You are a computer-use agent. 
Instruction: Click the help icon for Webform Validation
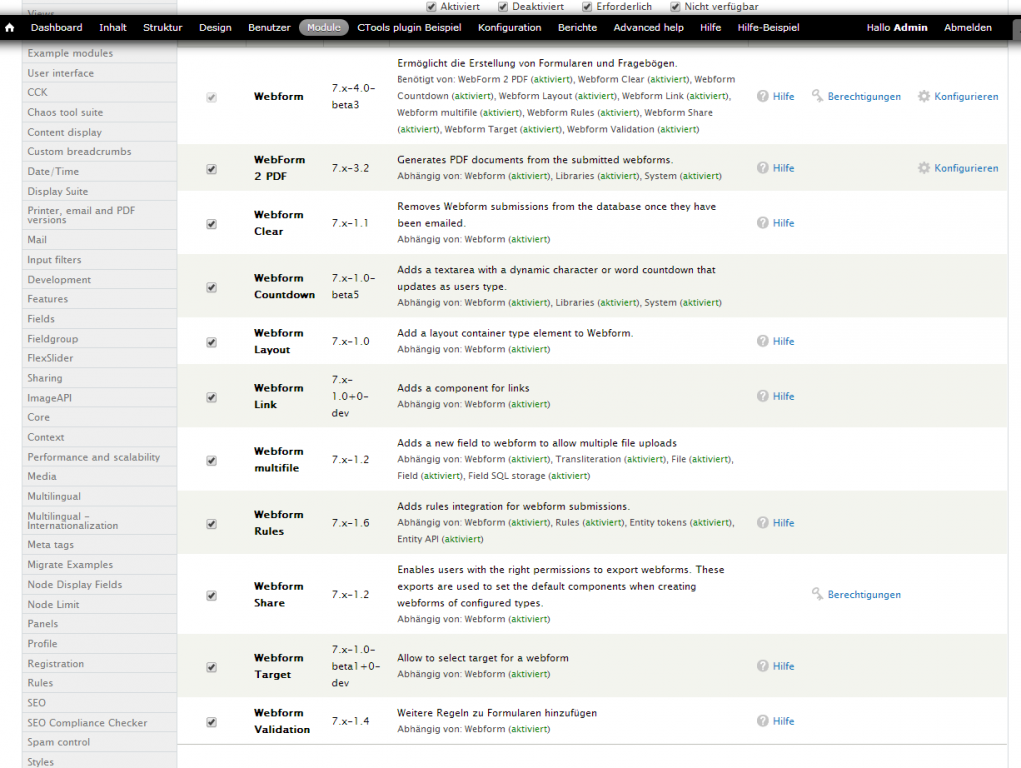(763, 721)
